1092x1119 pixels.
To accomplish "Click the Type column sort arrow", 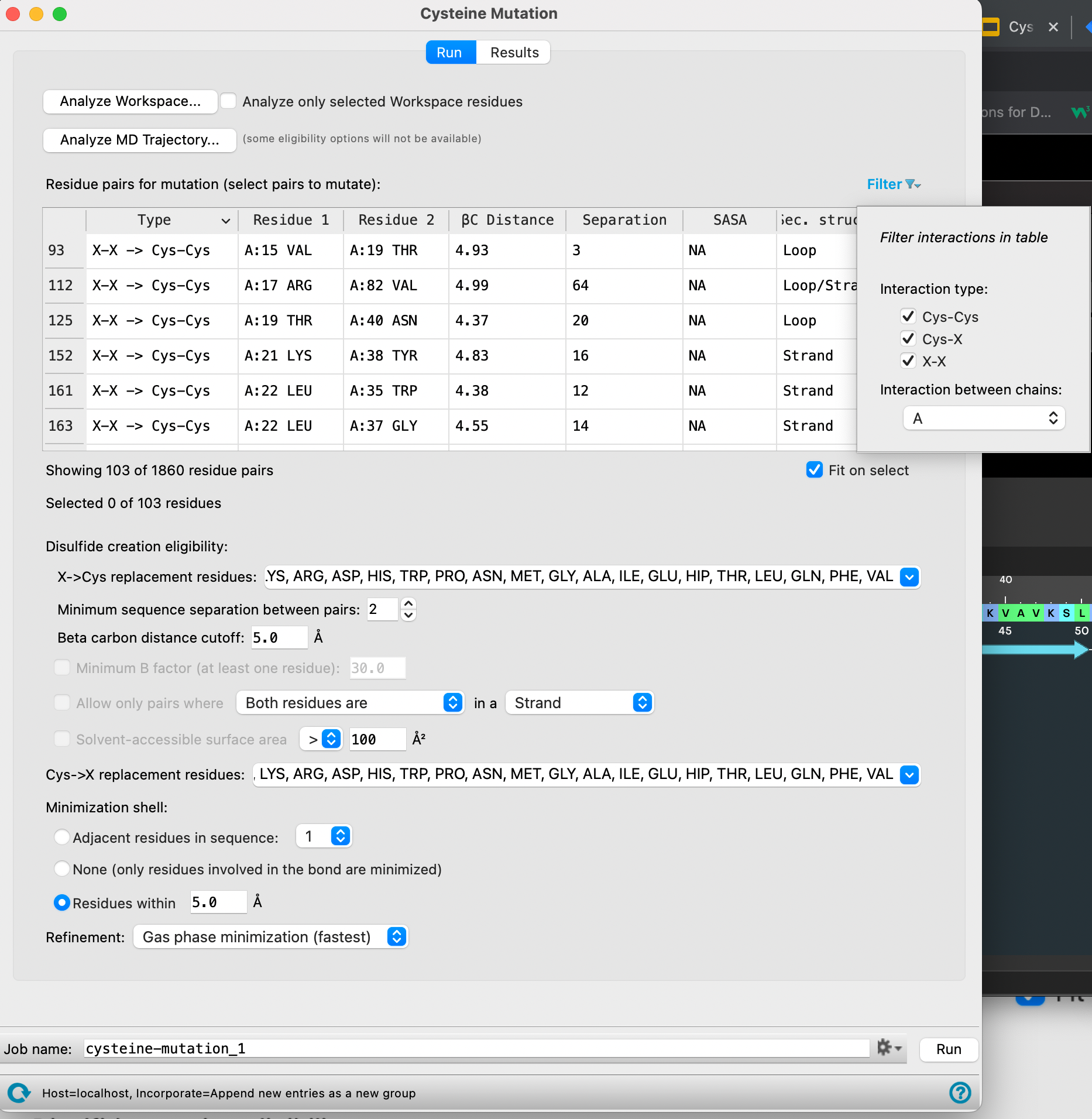I will coord(225,221).
